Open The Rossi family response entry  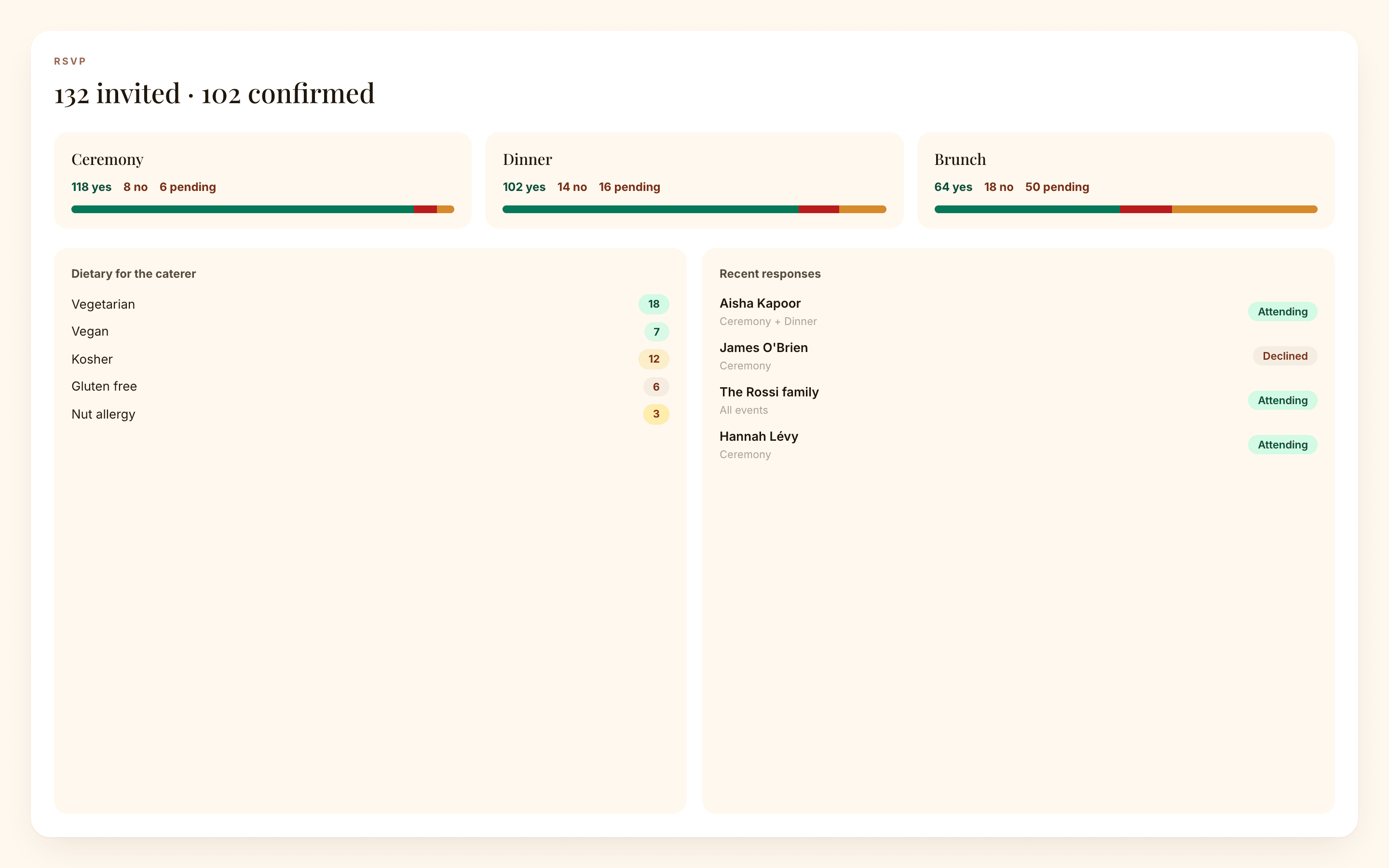(x=1018, y=400)
